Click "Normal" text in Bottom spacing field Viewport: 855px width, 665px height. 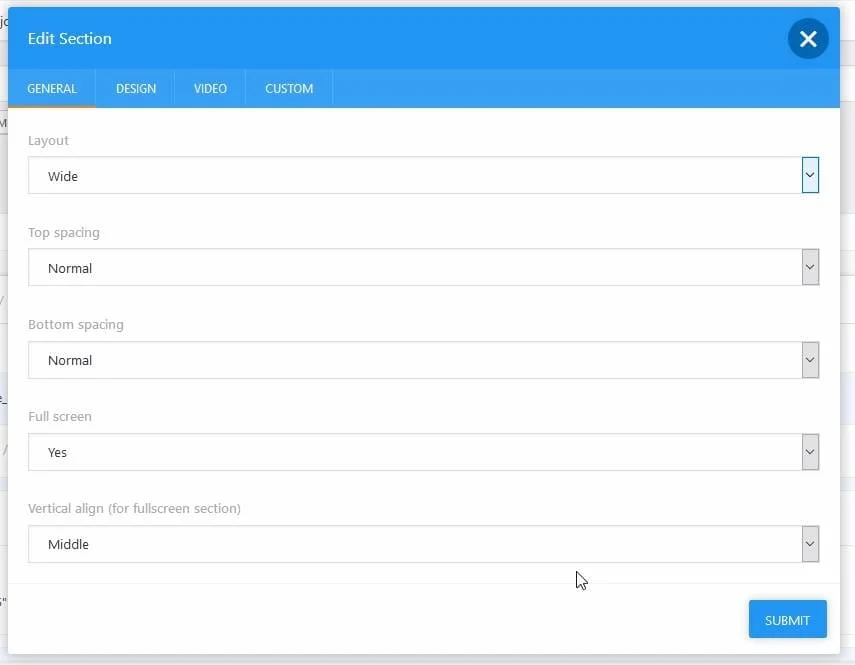click(70, 361)
